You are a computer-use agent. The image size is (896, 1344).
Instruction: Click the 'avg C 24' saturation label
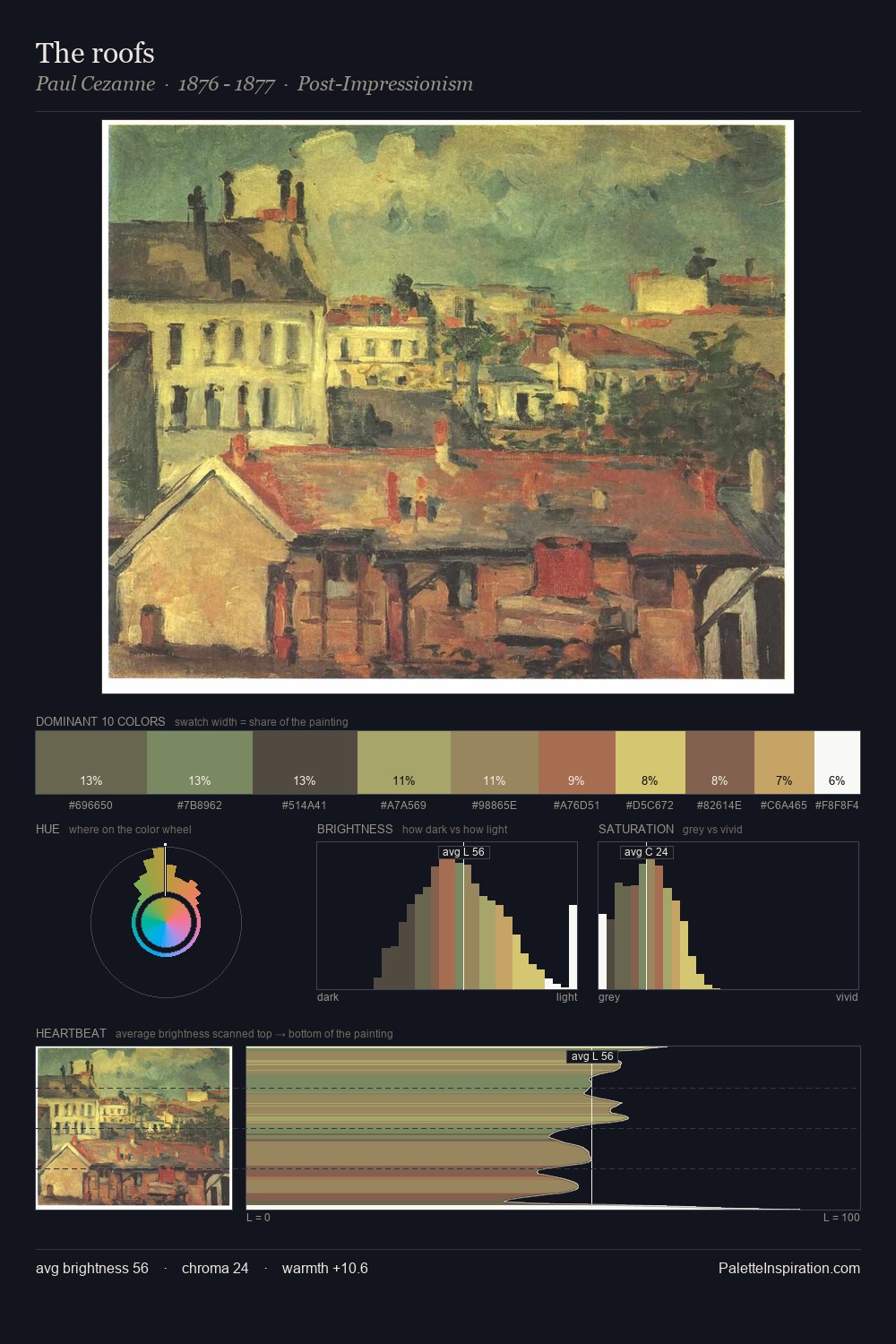(x=646, y=852)
